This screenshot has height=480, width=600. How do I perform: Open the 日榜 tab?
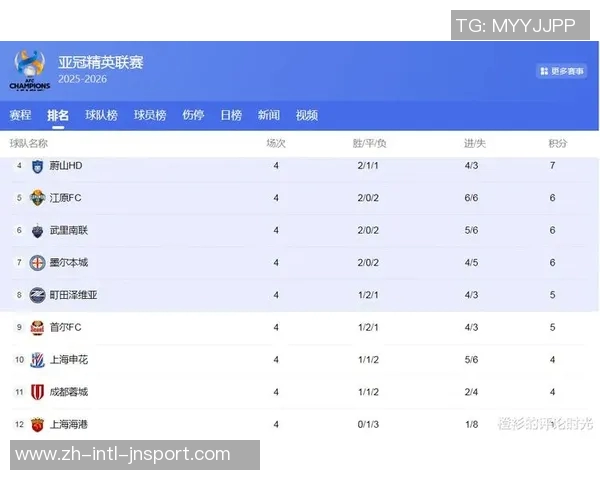click(231, 115)
